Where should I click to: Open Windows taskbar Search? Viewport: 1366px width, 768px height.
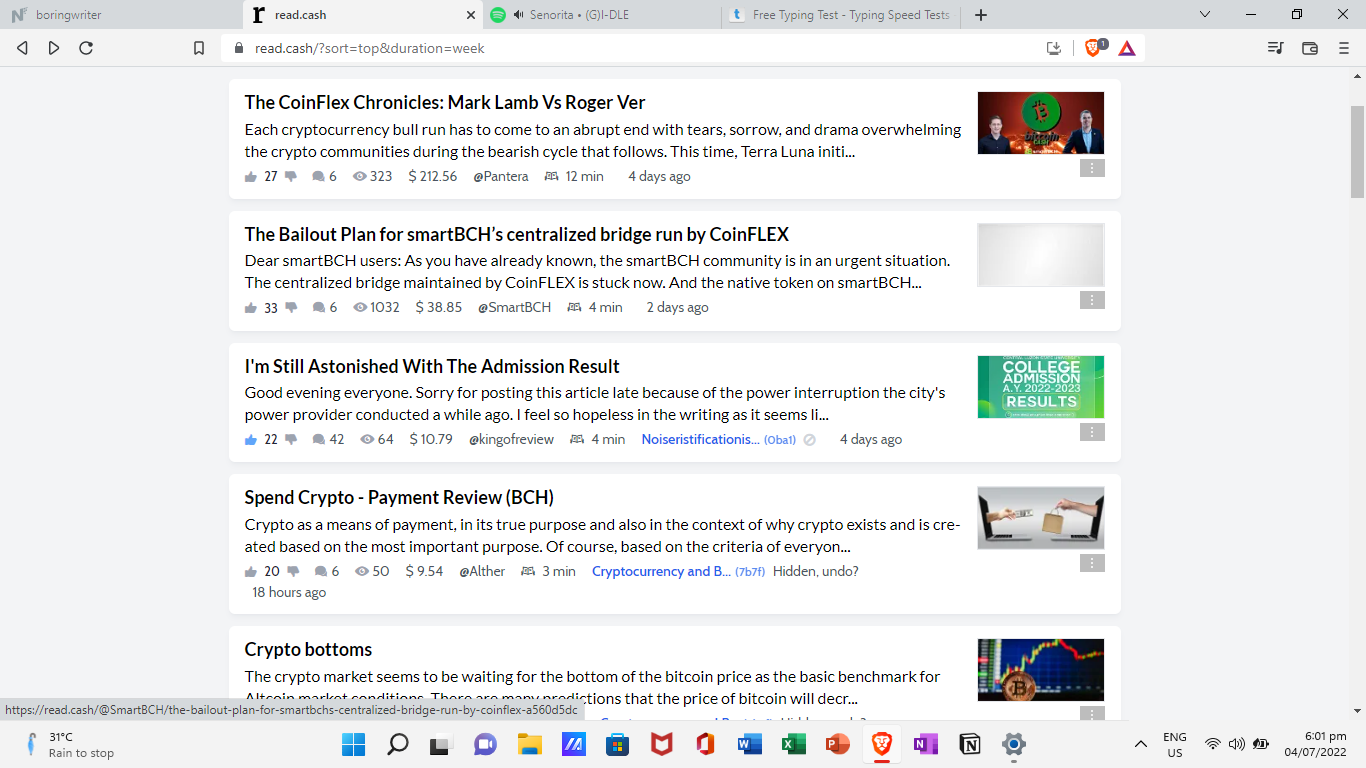coord(397,745)
